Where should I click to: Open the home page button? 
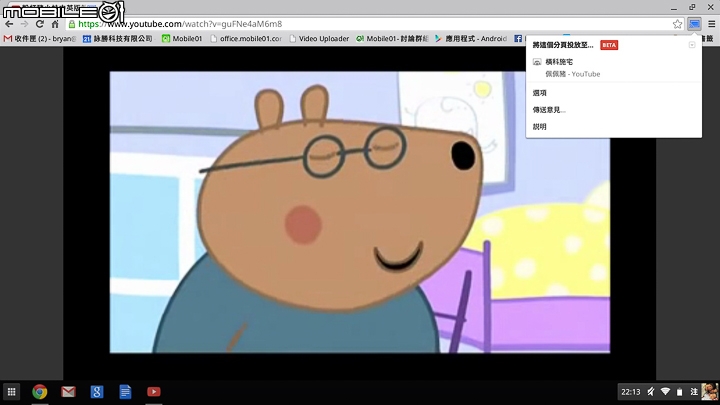click(55, 24)
